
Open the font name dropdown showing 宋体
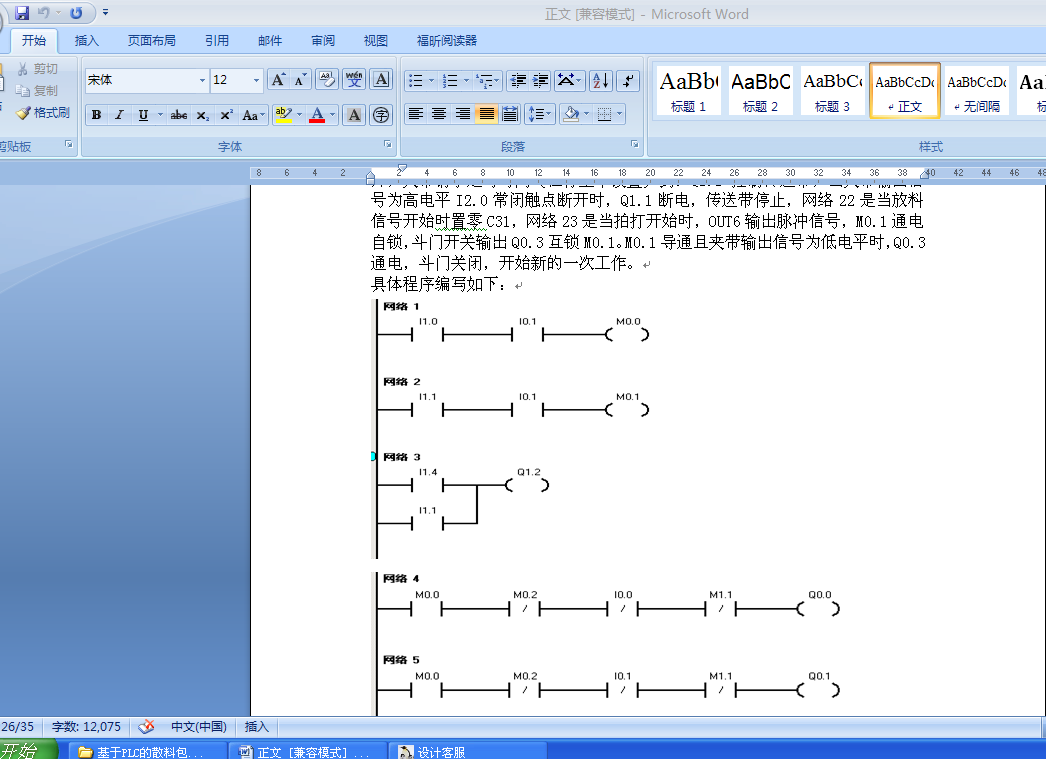203,81
